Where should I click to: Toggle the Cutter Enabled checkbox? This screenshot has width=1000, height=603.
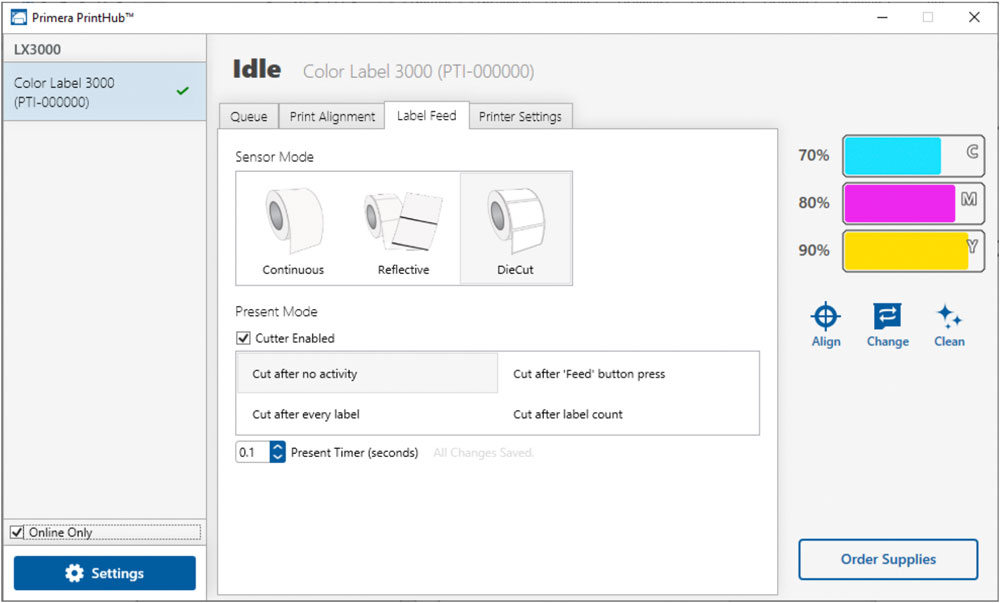[243, 338]
